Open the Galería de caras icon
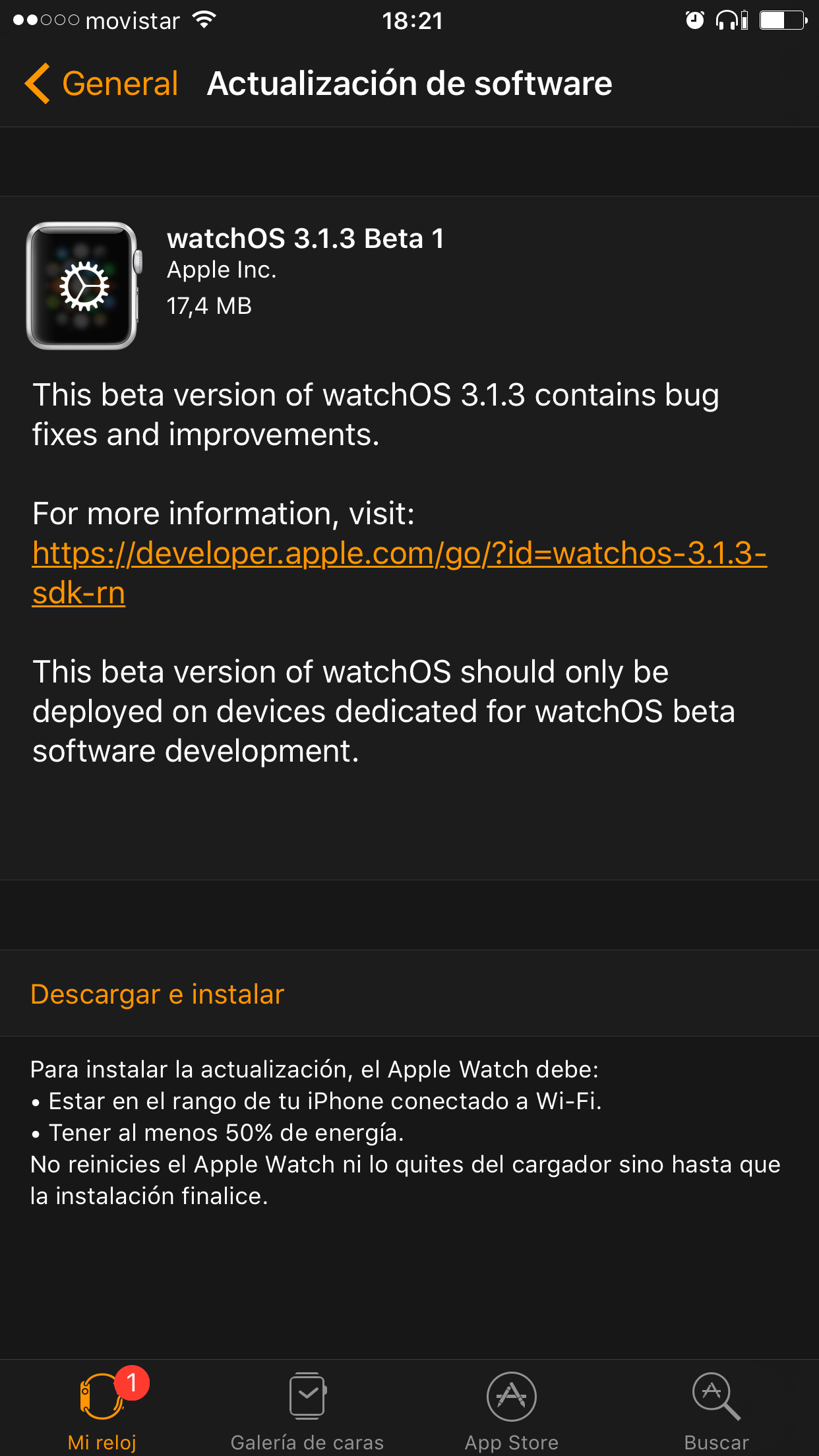 307,1395
